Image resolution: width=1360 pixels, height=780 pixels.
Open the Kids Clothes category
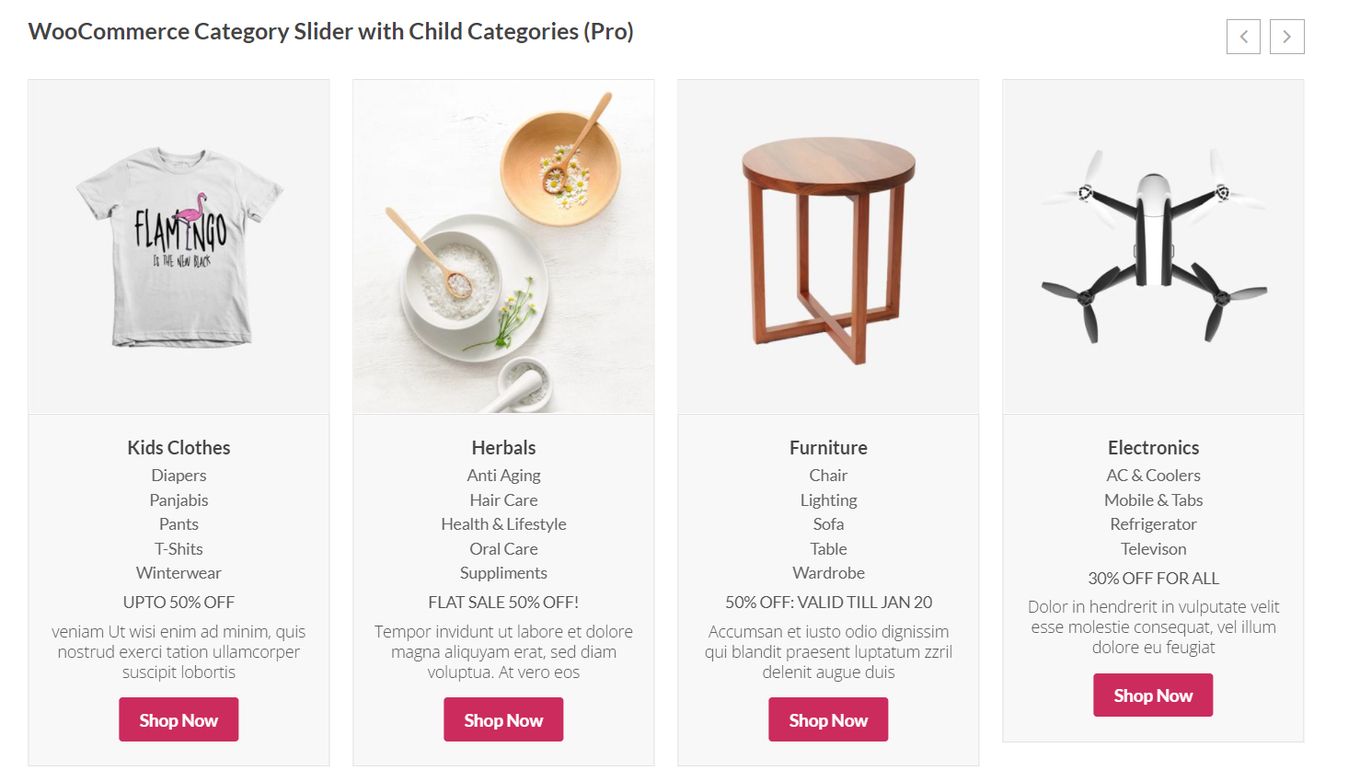(x=179, y=448)
